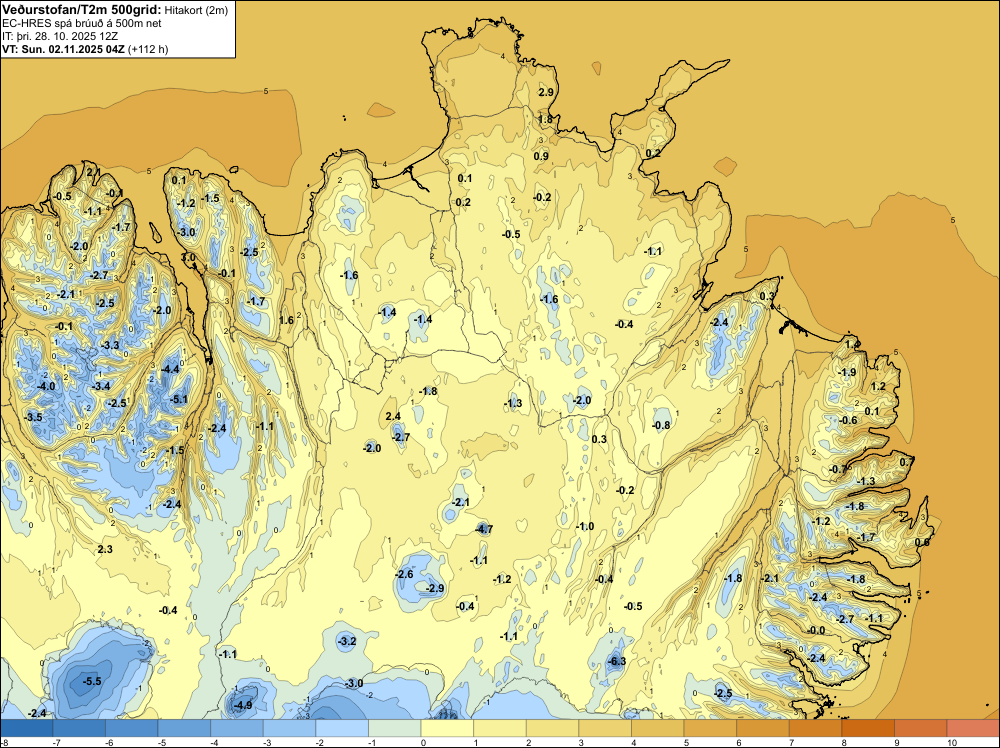Screen dimensions: 1000x748
Task: Select the '0.9' temperature label
Action: click(541, 156)
